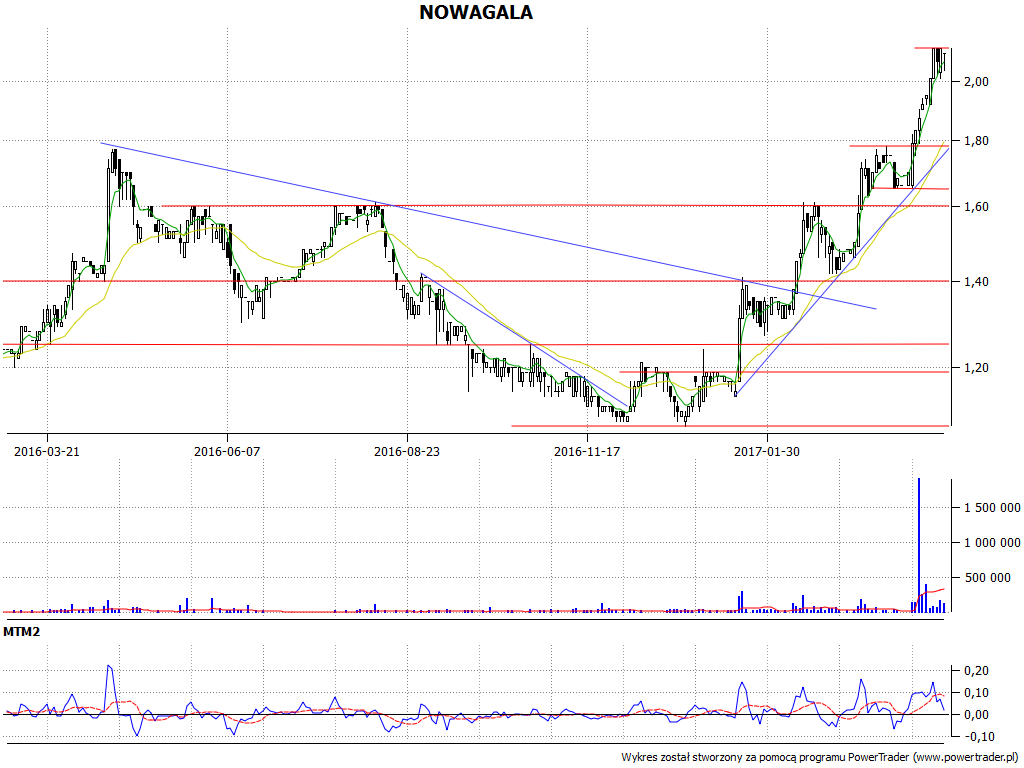
Task: Open the PowerTrader credit footer text
Action: 821,758
